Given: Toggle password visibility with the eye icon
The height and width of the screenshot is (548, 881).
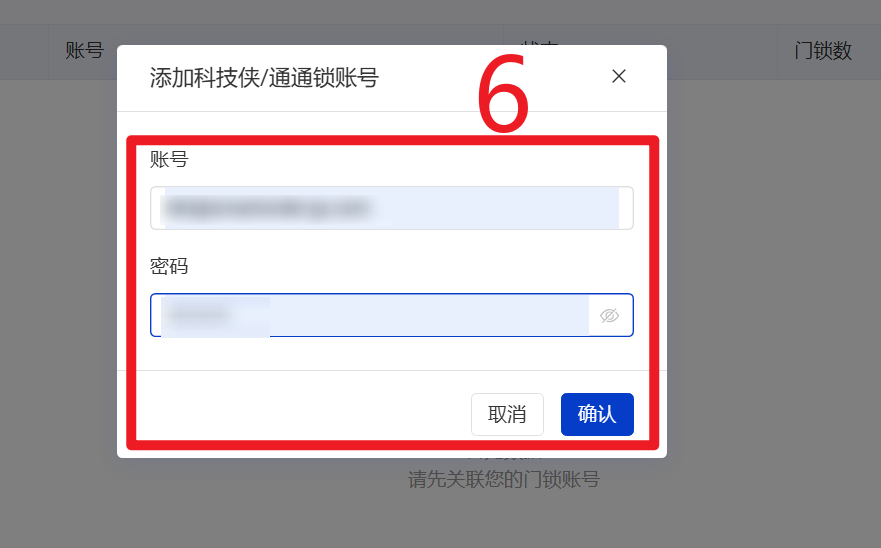Looking at the screenshot, I should tap(610, 316).
